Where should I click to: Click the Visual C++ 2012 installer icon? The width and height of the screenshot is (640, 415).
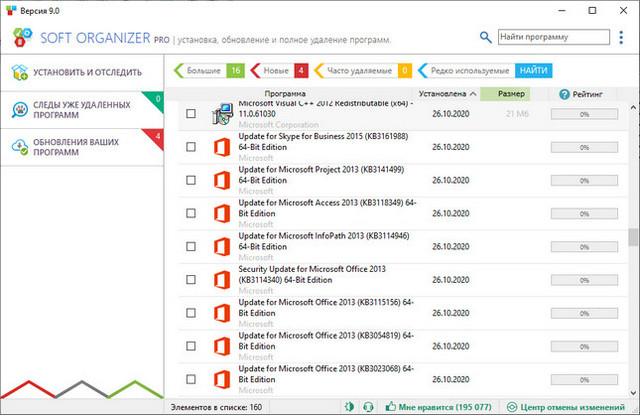221,115
